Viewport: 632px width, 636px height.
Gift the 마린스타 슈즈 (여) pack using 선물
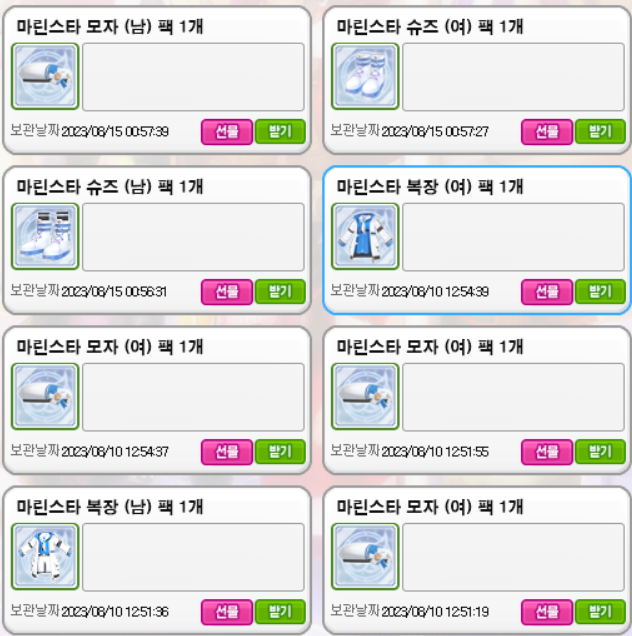point(547,131)
